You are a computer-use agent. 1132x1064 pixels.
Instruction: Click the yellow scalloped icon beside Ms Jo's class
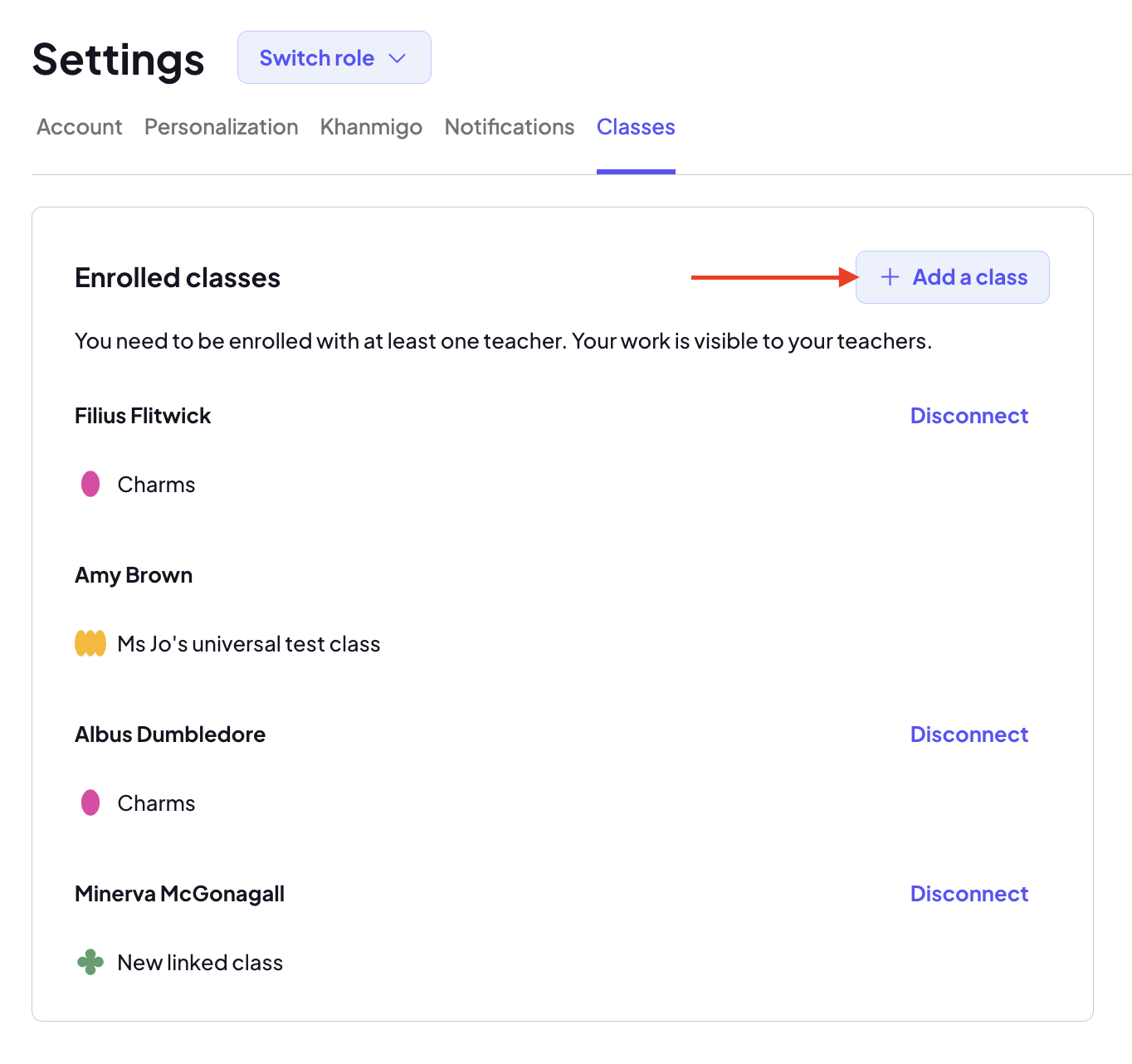coord(90,643)
